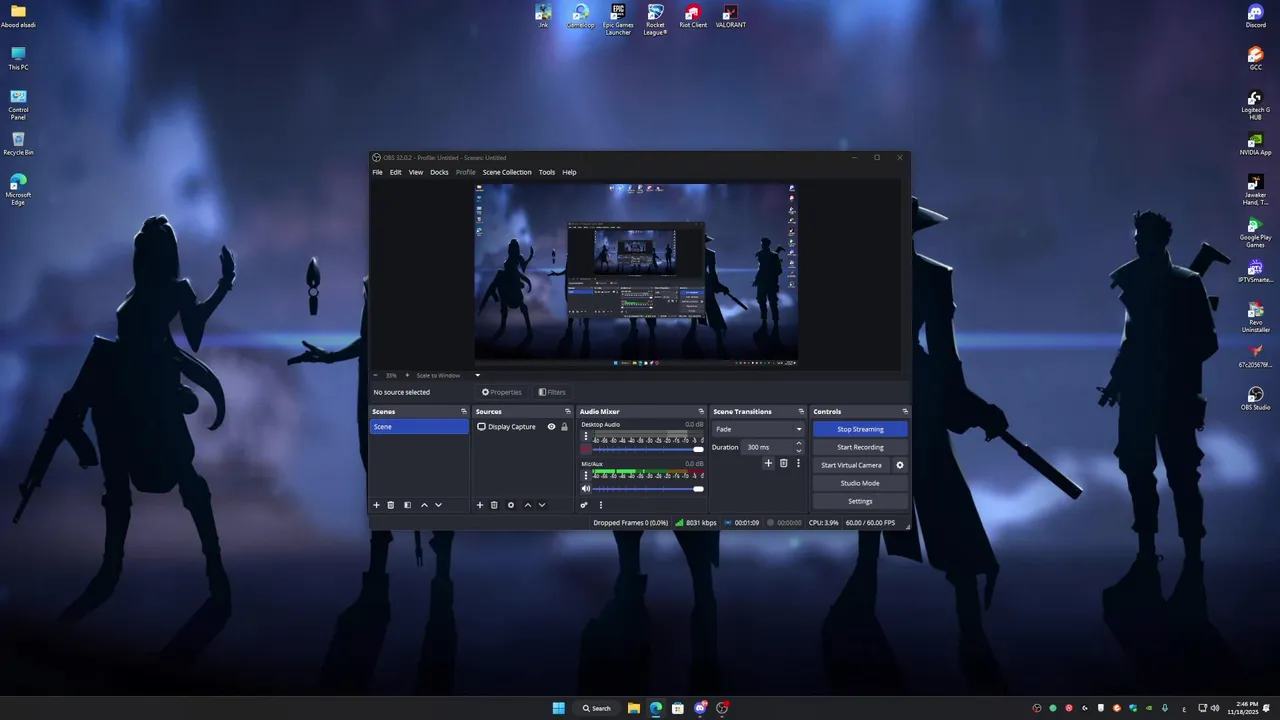Unmute Desktop Audio speaker icon
Image resolution: width=1280 pixels, height=720 pixels.
click(586, 449)
